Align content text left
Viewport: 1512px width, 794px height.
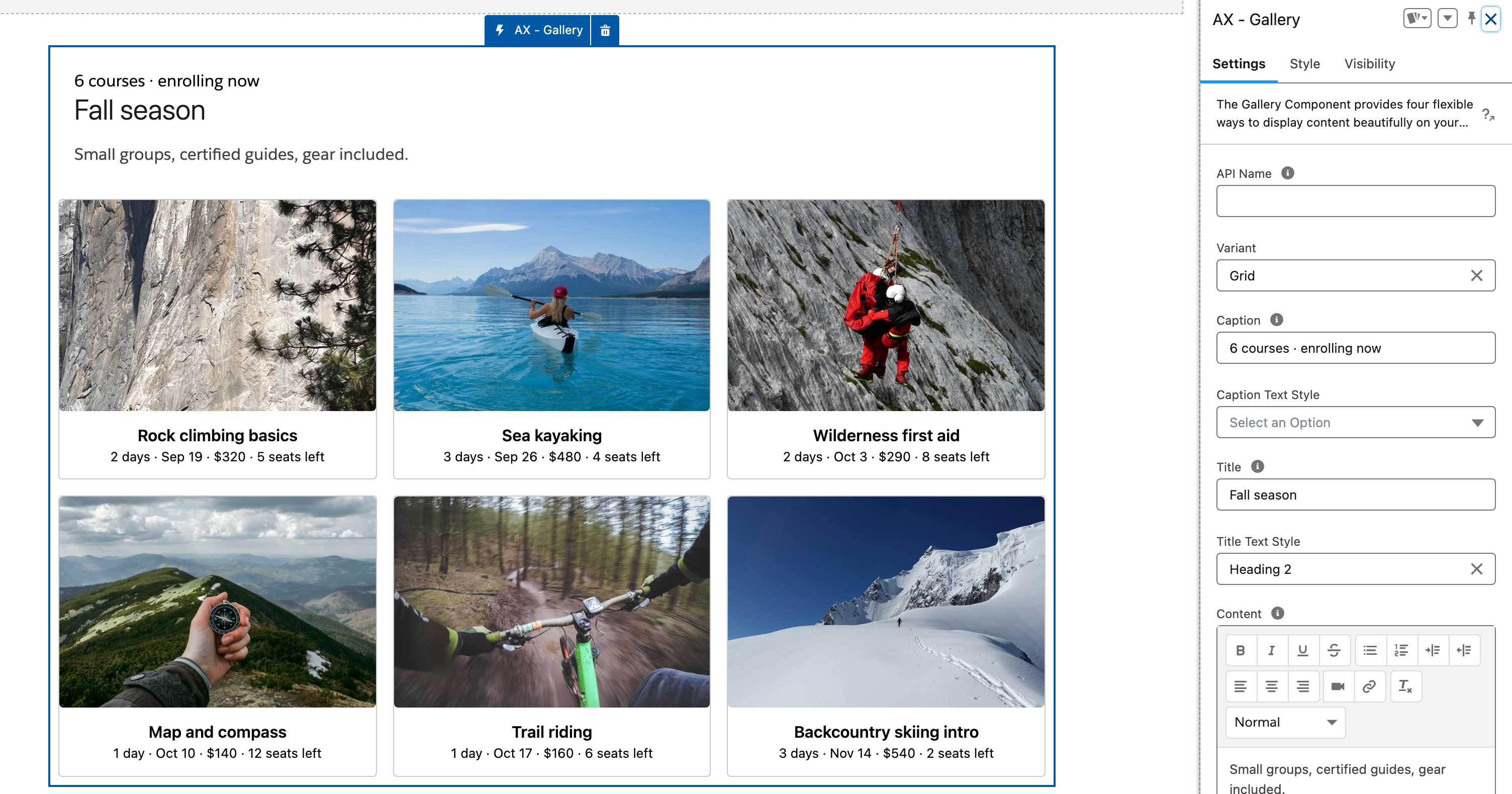[x=1241, y=686]
